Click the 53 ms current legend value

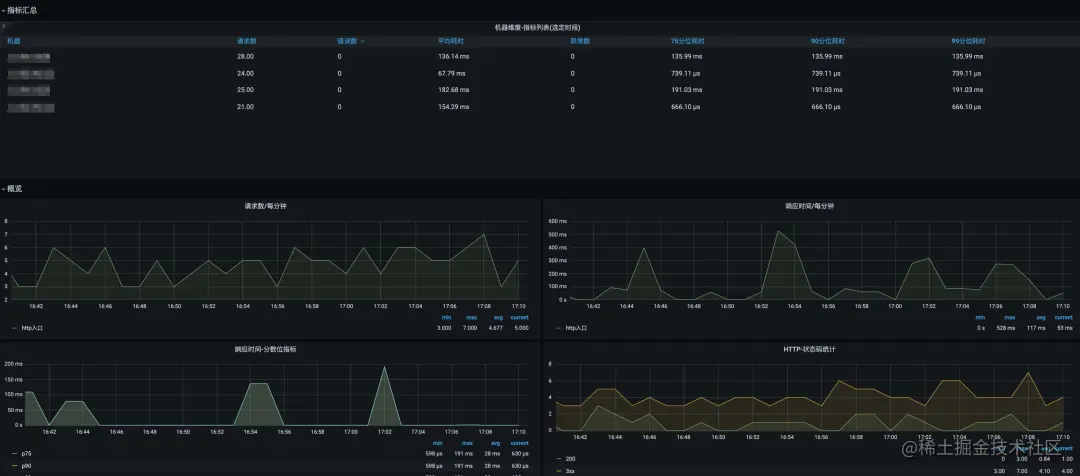[x=1066, y=329]
